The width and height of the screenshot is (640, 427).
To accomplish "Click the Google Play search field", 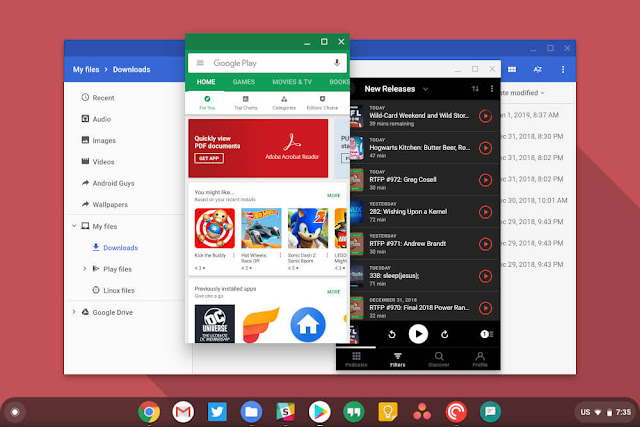I will (267, 63).
